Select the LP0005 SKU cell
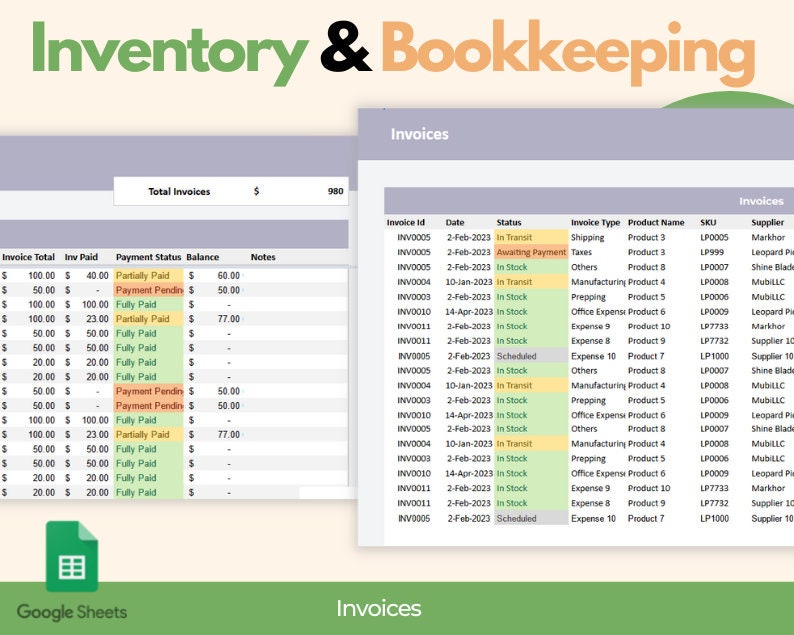 pos(714,237)
